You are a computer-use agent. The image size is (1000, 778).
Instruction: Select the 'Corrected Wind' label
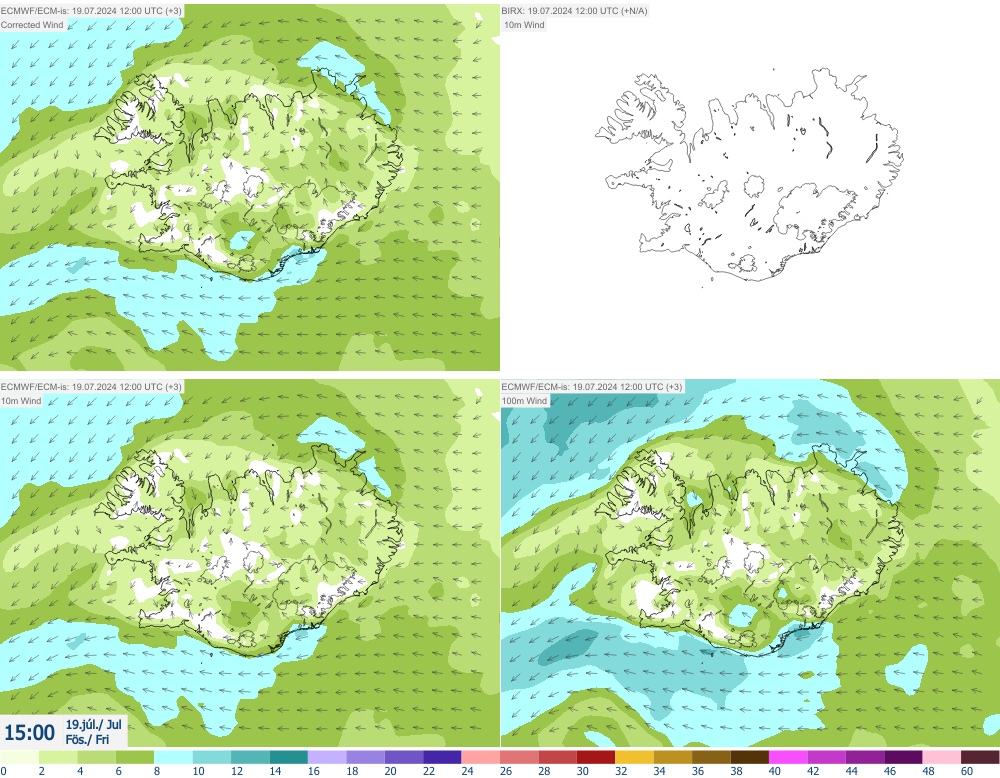32,25
